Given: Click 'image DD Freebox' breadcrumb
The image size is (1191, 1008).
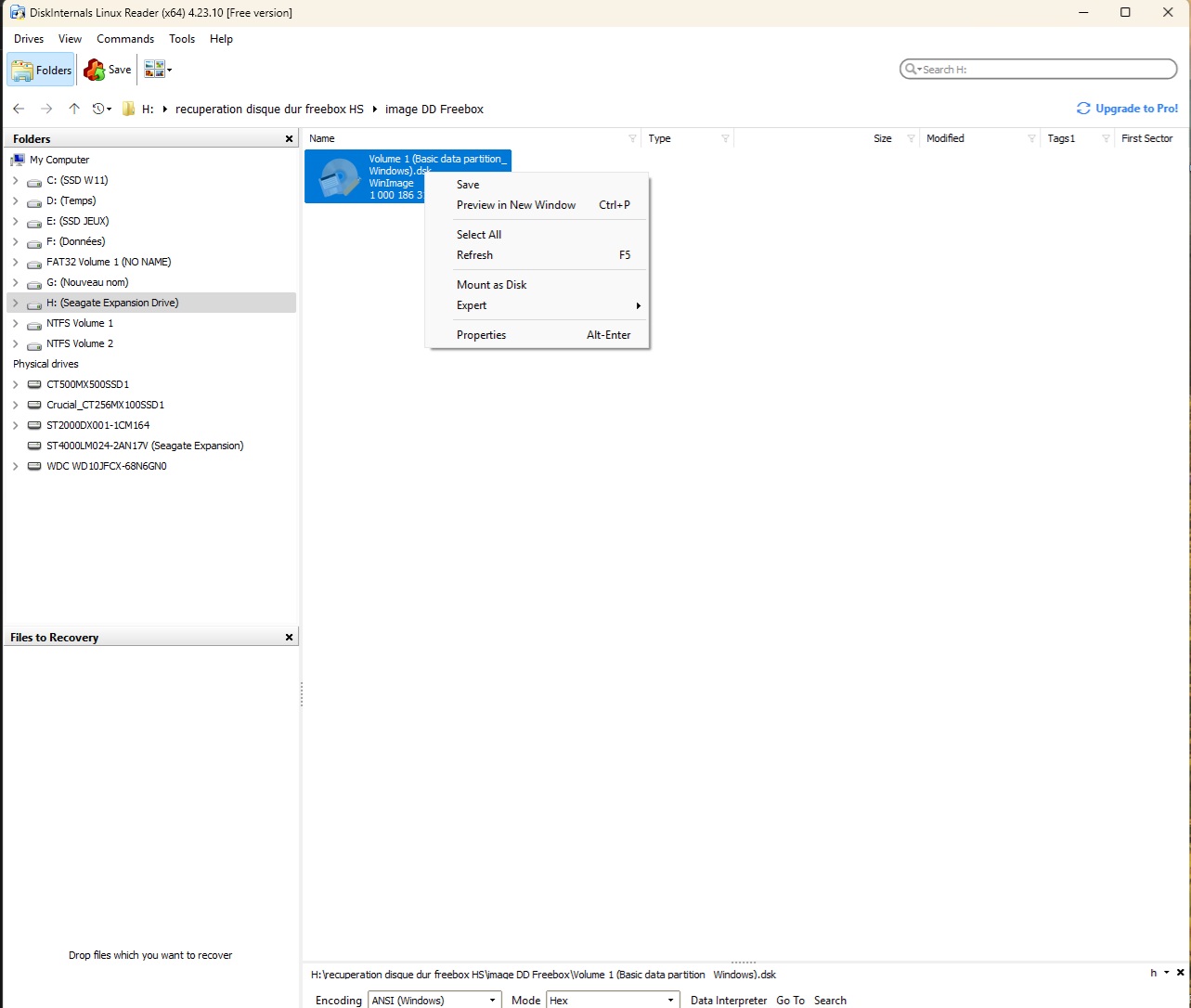Looking at the screenshot, I should (434, 109).
